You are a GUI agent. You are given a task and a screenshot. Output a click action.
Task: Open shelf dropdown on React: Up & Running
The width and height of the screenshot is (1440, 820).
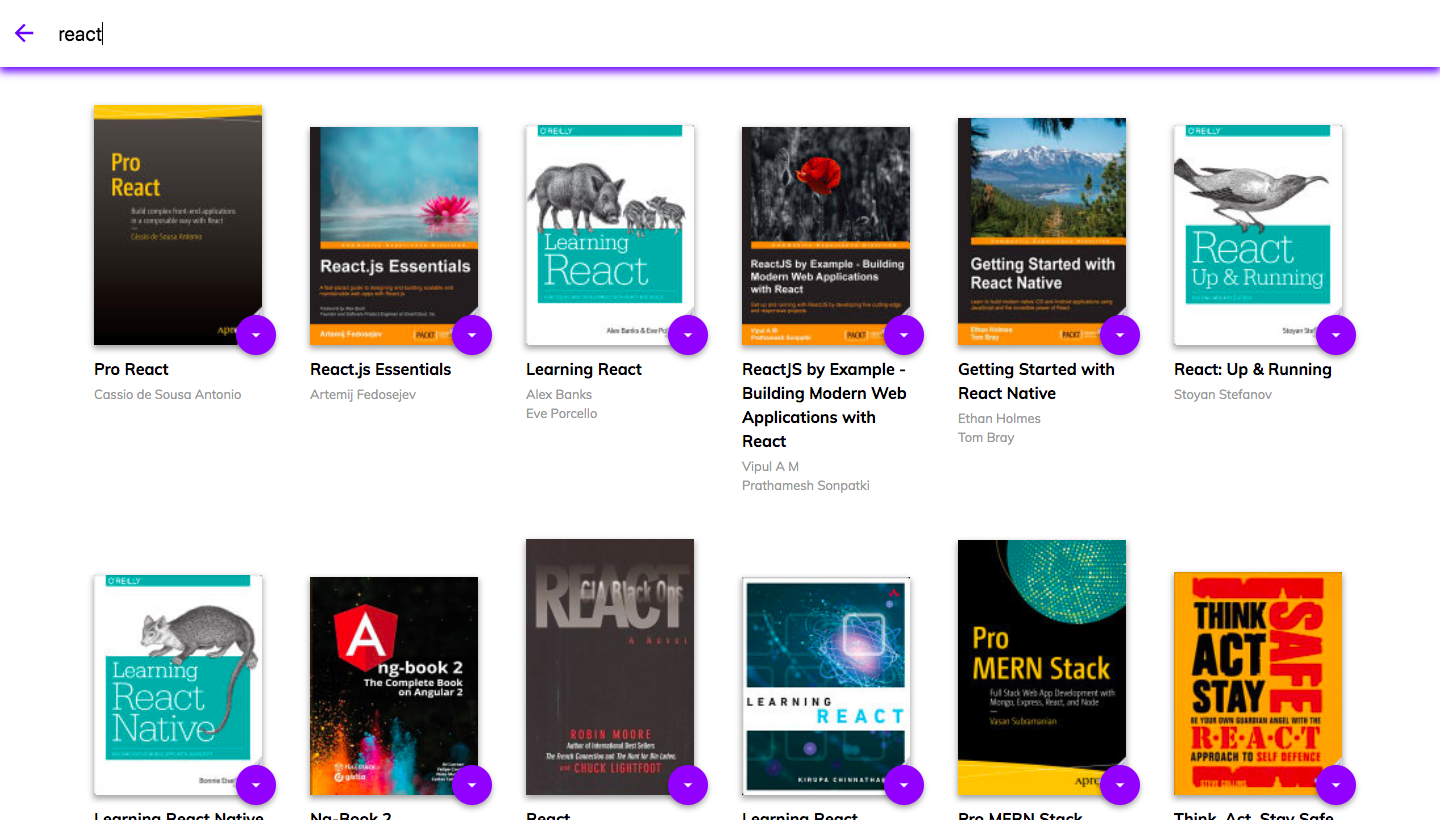click(x=1336, y=335)
